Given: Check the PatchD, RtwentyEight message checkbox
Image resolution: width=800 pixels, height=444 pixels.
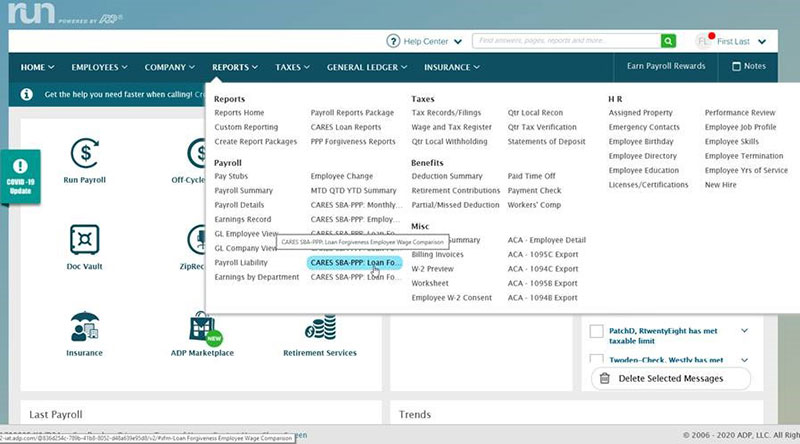Looking at the screenshot, I should point(596,331).
